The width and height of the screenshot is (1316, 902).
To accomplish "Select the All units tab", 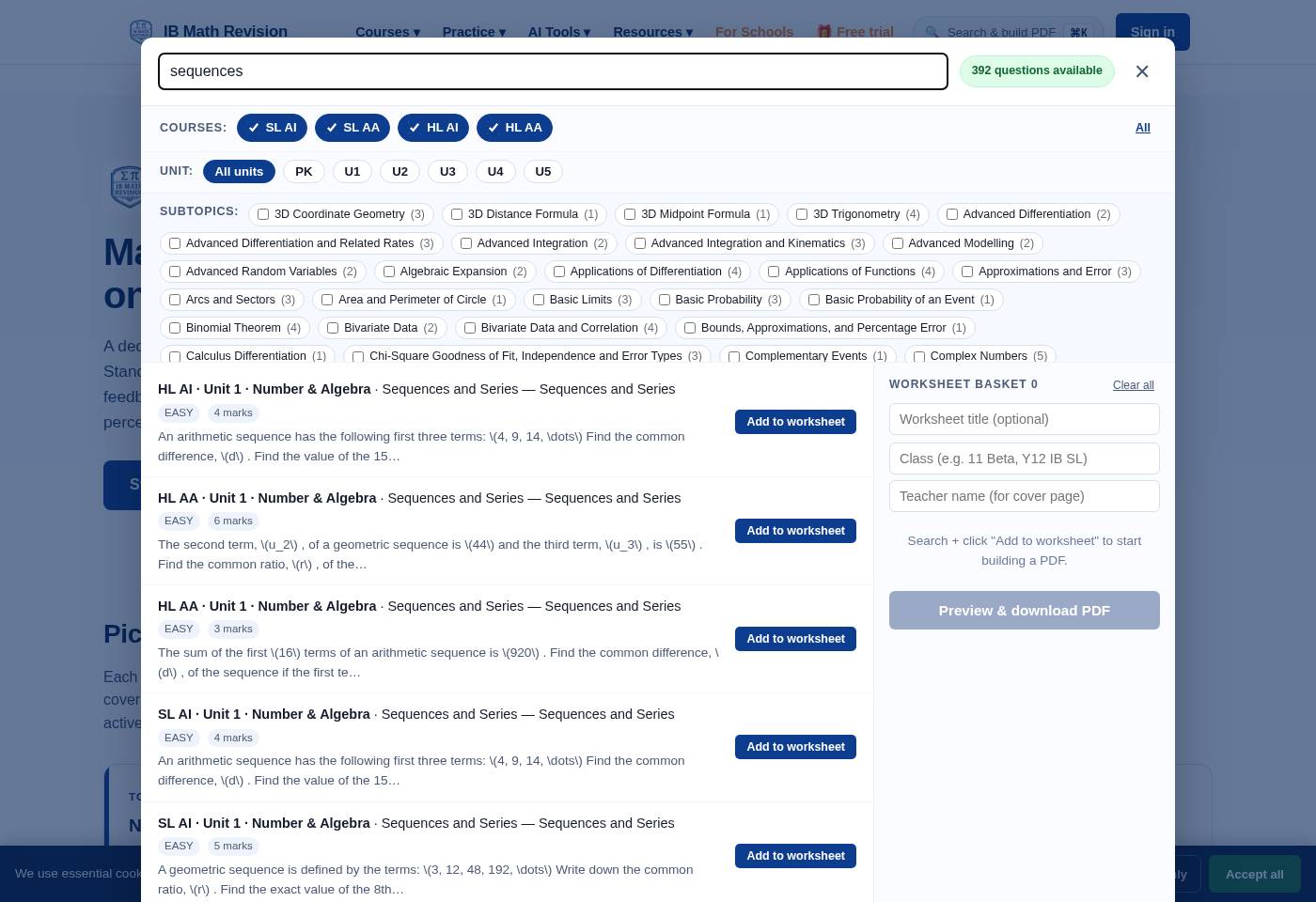I will pyautogui.click(x=239, y=172).
